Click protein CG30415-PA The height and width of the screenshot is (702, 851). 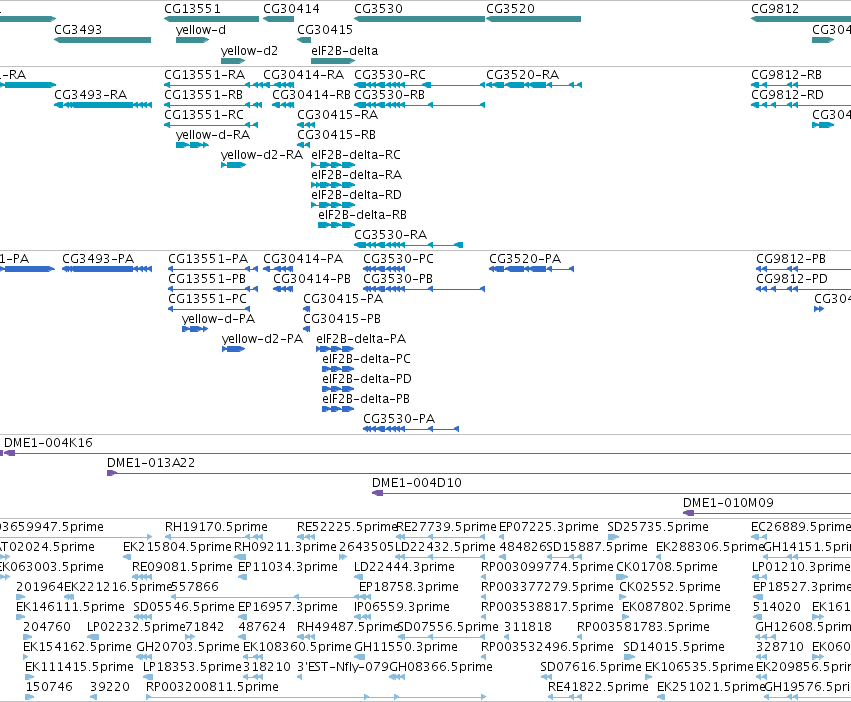tap(343, 299)
